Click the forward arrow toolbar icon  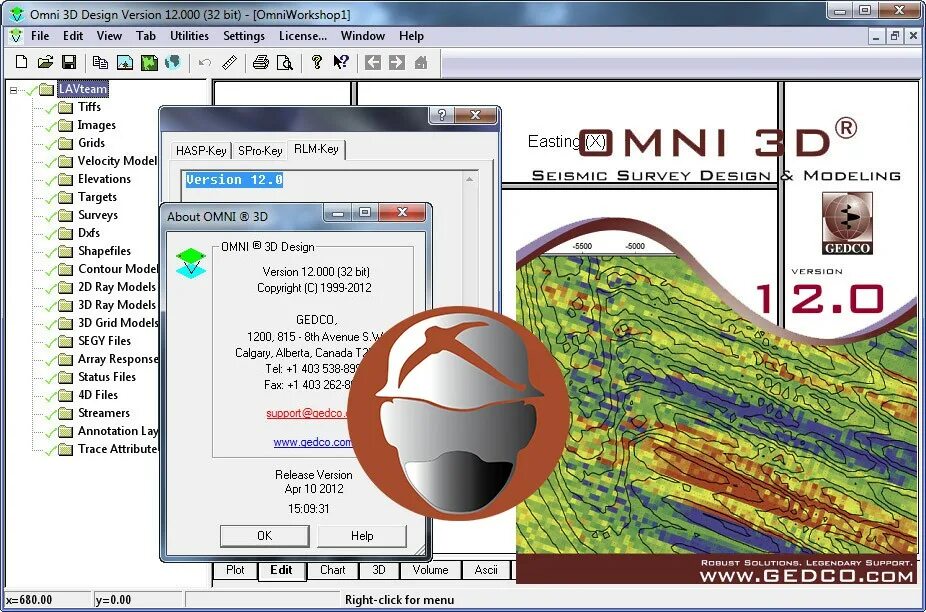coord(397,62)
